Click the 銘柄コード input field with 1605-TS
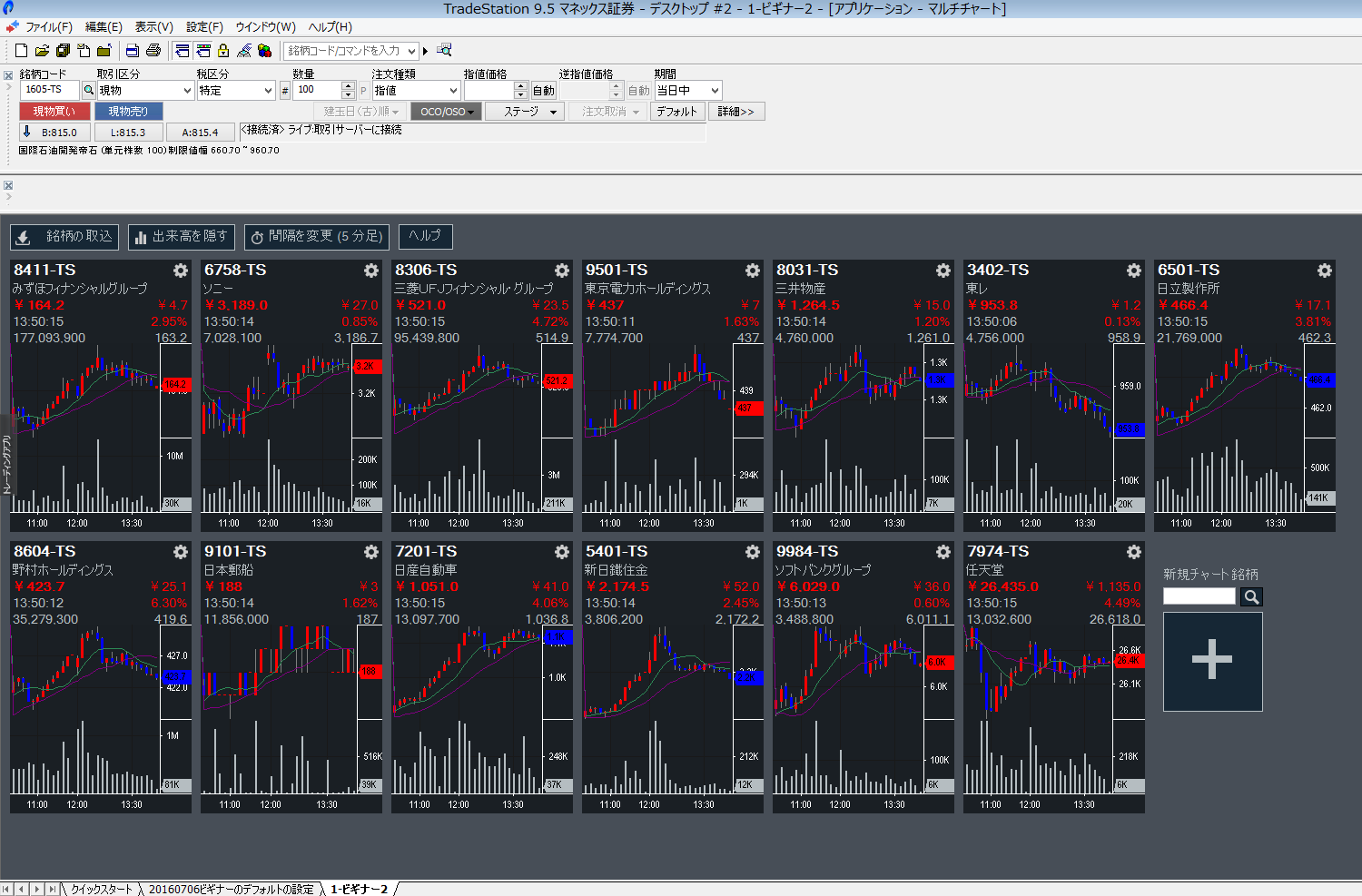Viewport: 1362px width, 896px height. (x=50, y=90)
